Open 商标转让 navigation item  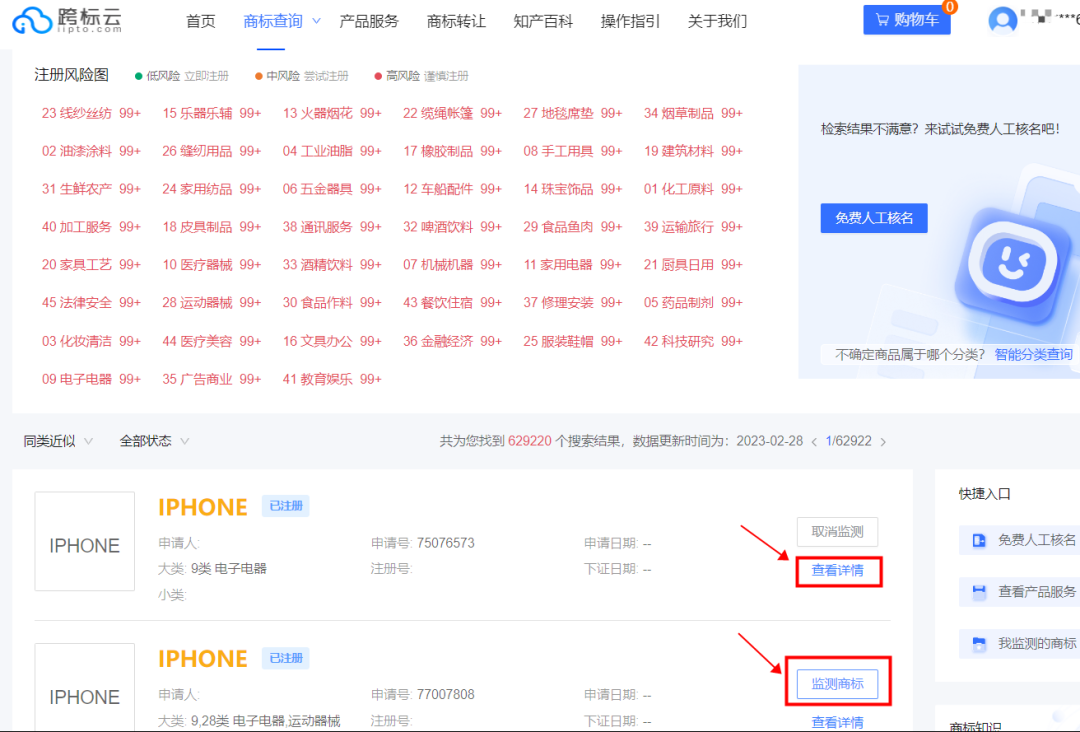456,21
